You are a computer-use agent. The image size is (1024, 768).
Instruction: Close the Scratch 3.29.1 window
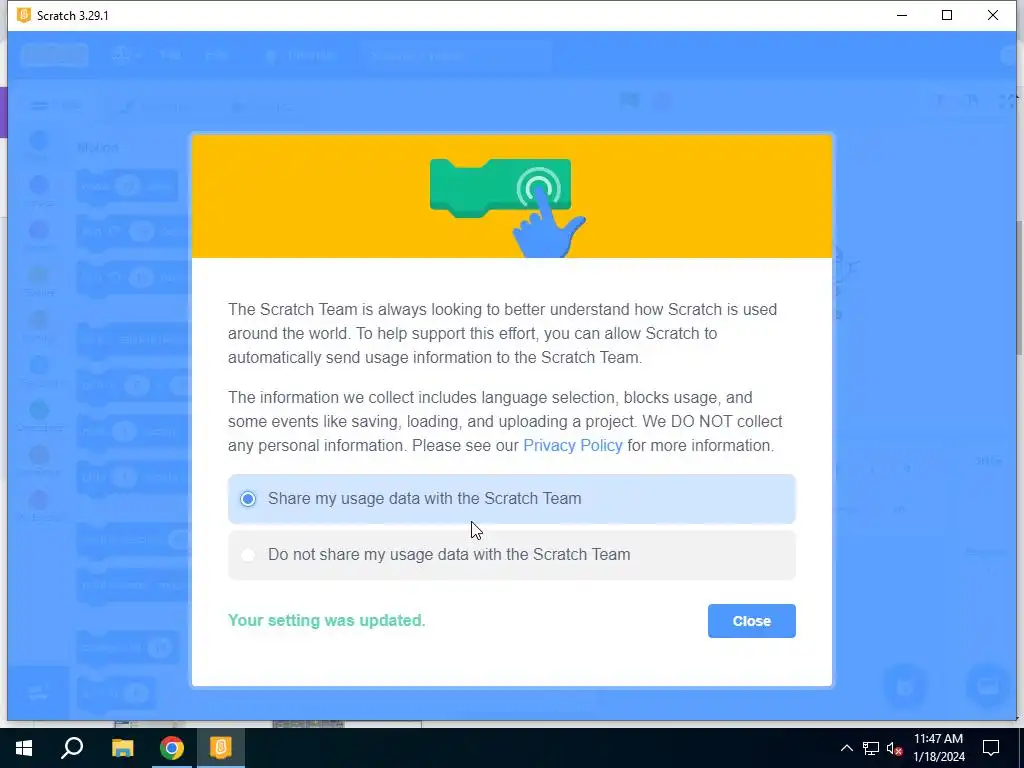click(993, 15)
